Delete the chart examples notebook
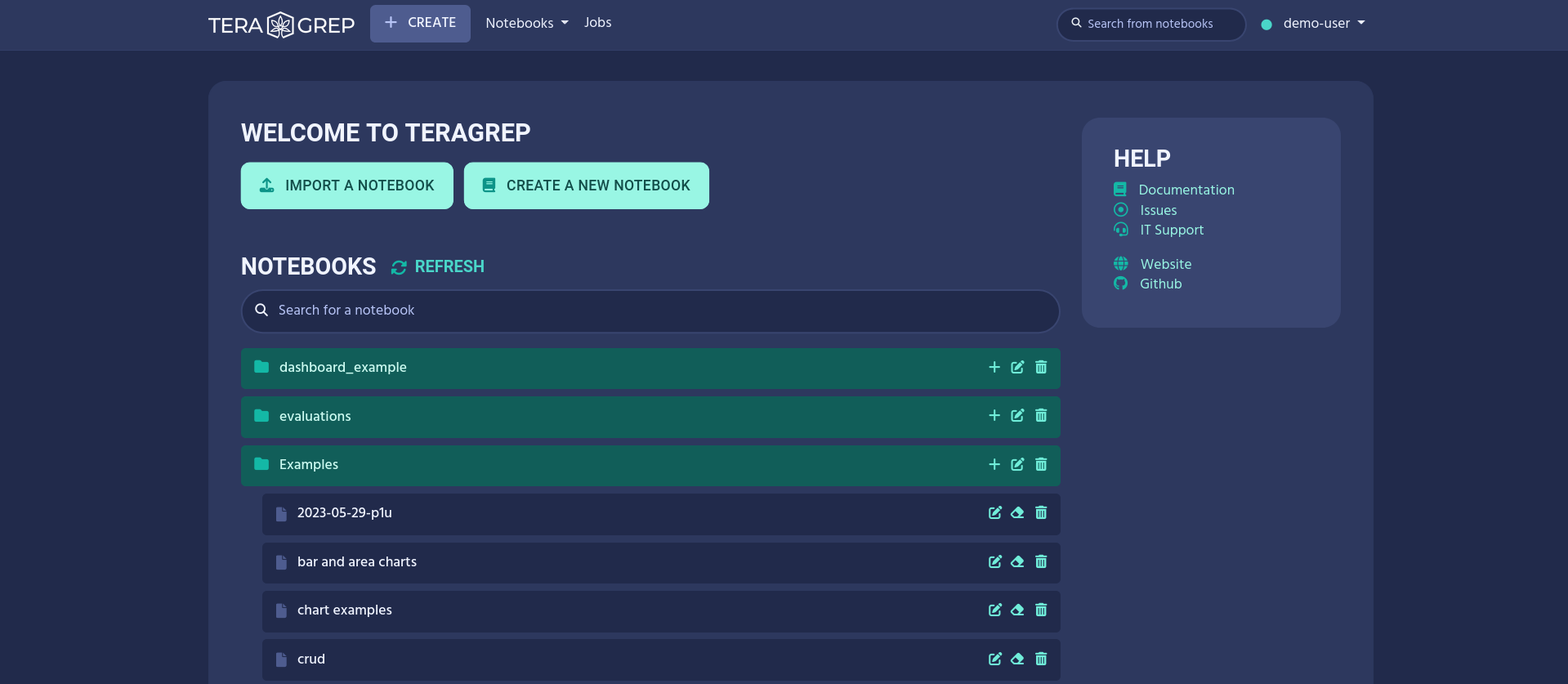Viewport: 1568px width, 684px height. click(x=1041, y=610)
